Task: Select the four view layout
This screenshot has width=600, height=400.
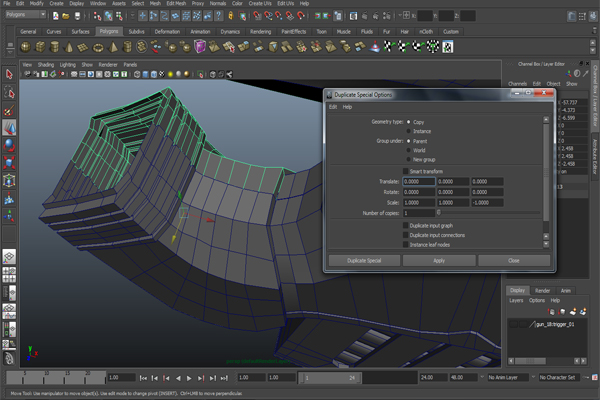Action: click(9, 274)
